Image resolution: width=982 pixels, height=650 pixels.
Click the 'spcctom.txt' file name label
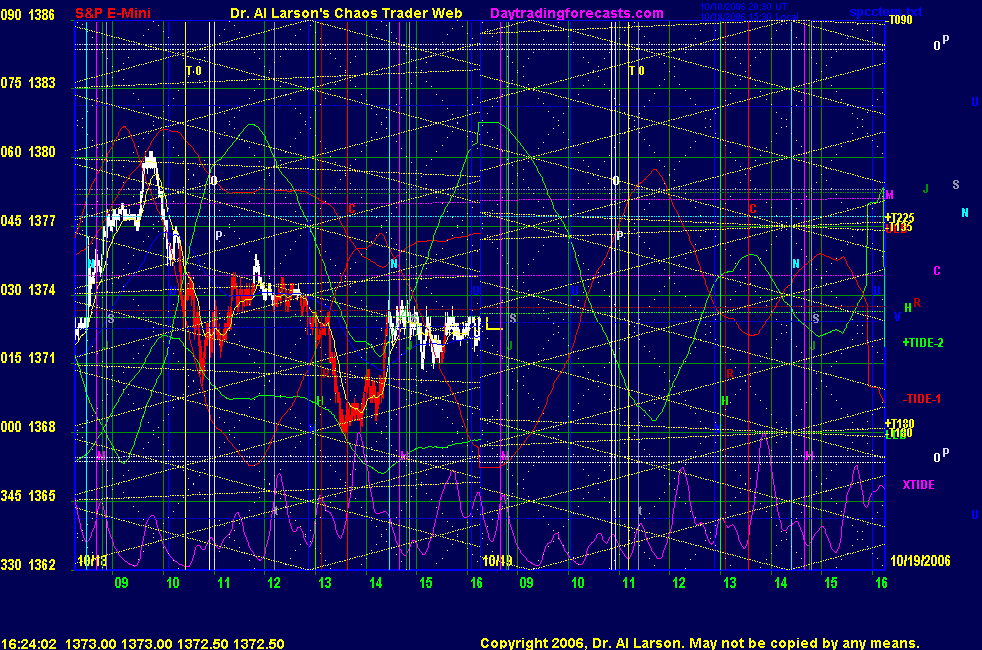886,11
